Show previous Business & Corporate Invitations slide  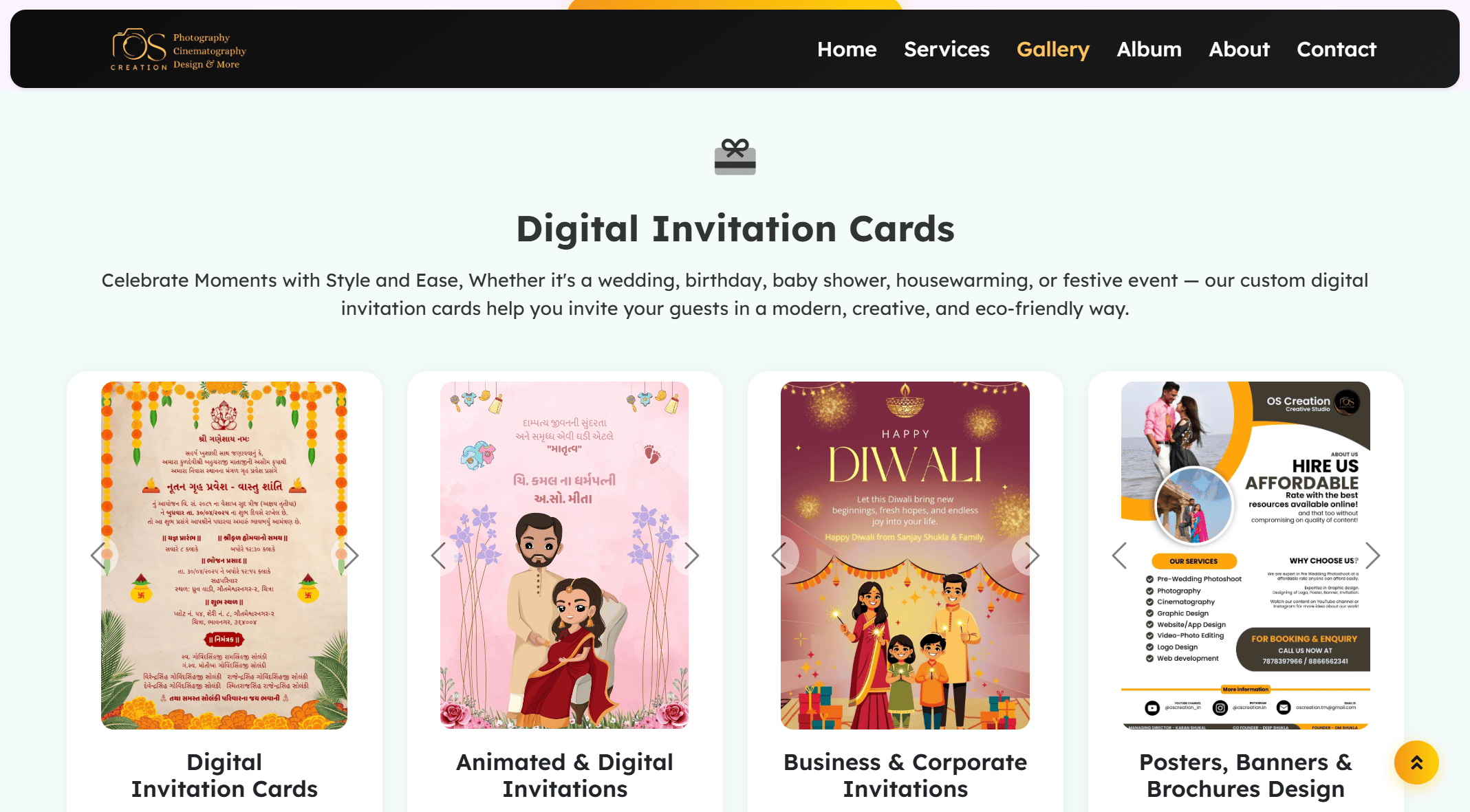click(x=779, y=555)
